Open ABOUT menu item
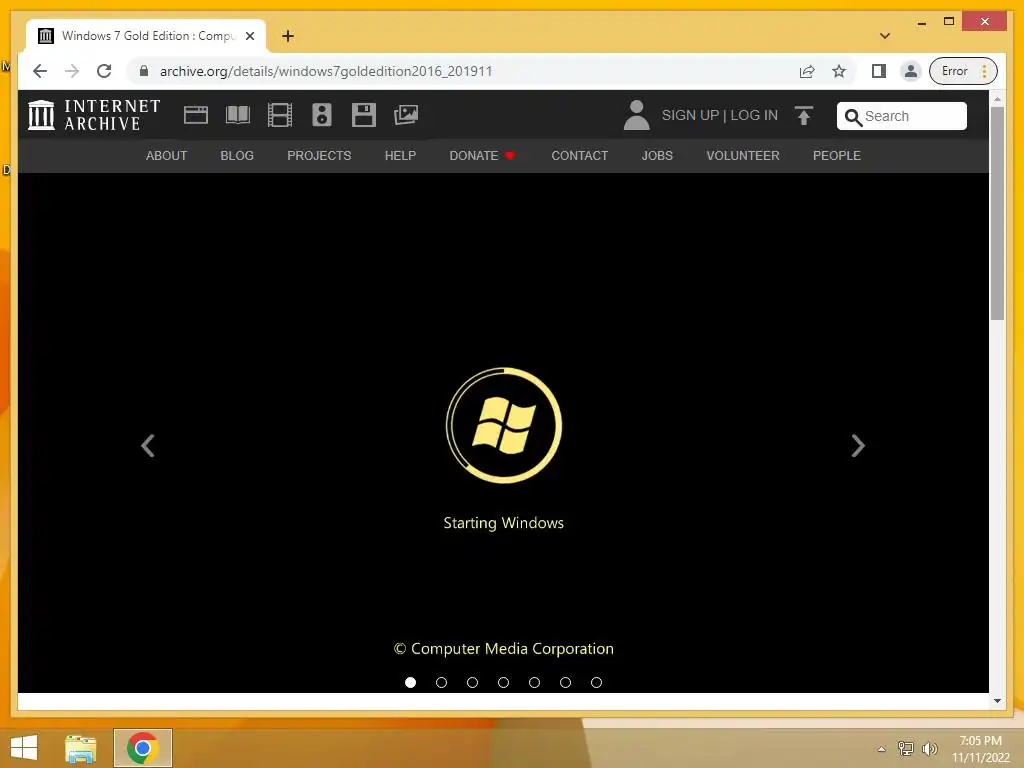 click(x=167, y=156)
